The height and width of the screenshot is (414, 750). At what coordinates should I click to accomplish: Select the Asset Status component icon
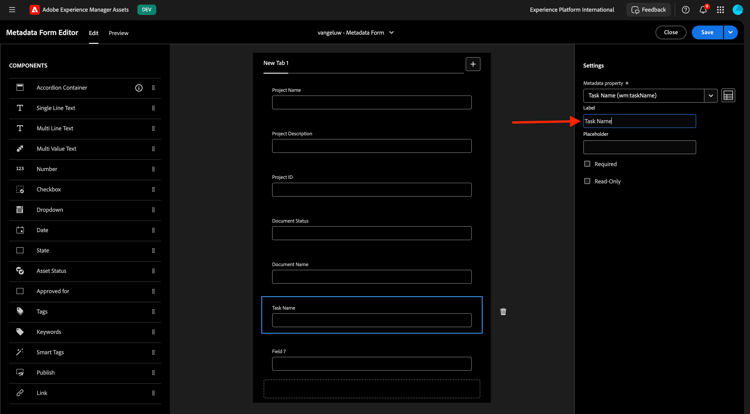[20, 271]
